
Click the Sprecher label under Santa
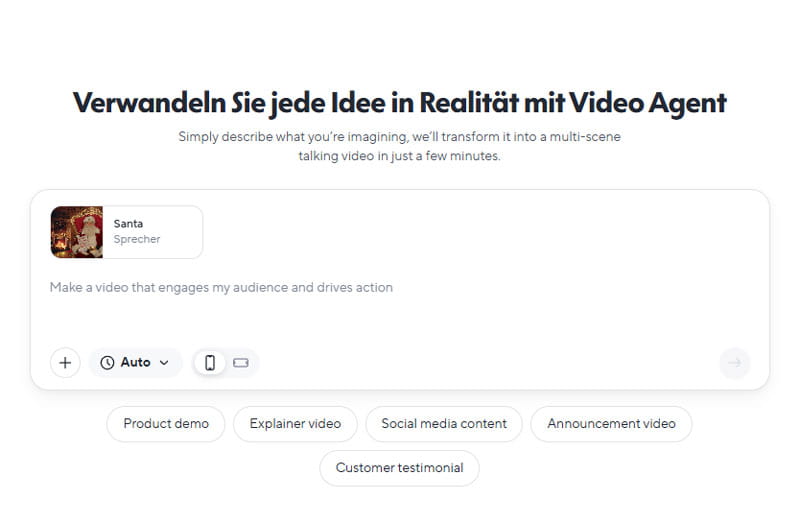[x=137, y=240]
